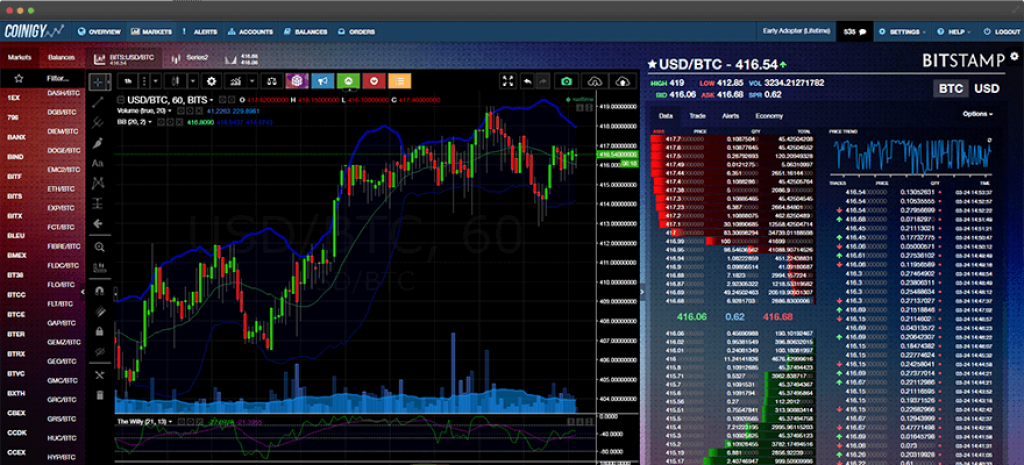This screenshot has height=465, width=1024.
Task: Select the zoom in magnifier tool
Action: 99,247
